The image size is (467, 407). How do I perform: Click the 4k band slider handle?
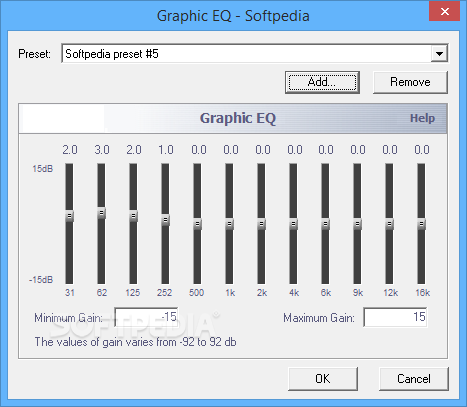click(293, 224)
